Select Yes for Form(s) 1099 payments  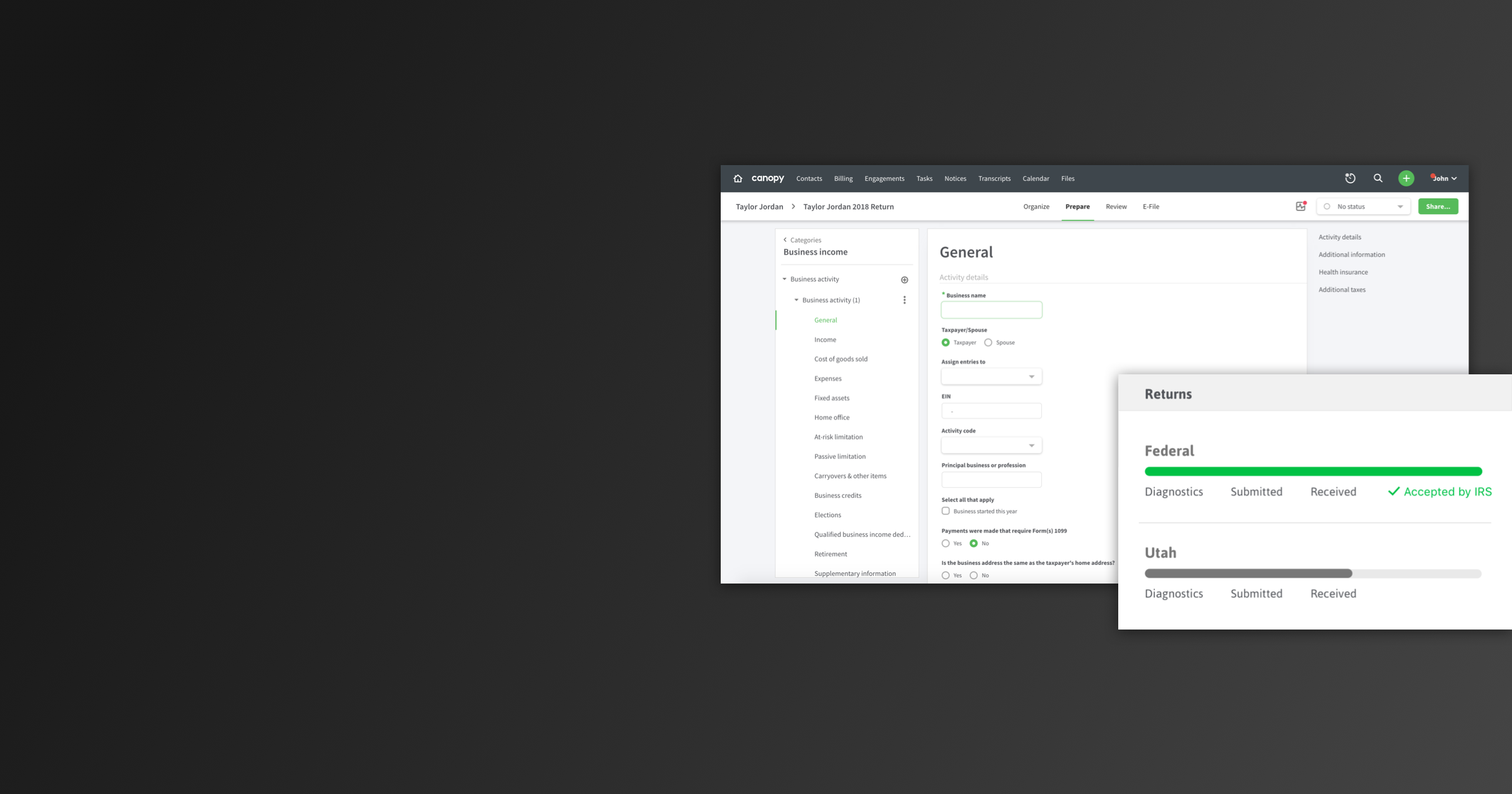(946, 543)
